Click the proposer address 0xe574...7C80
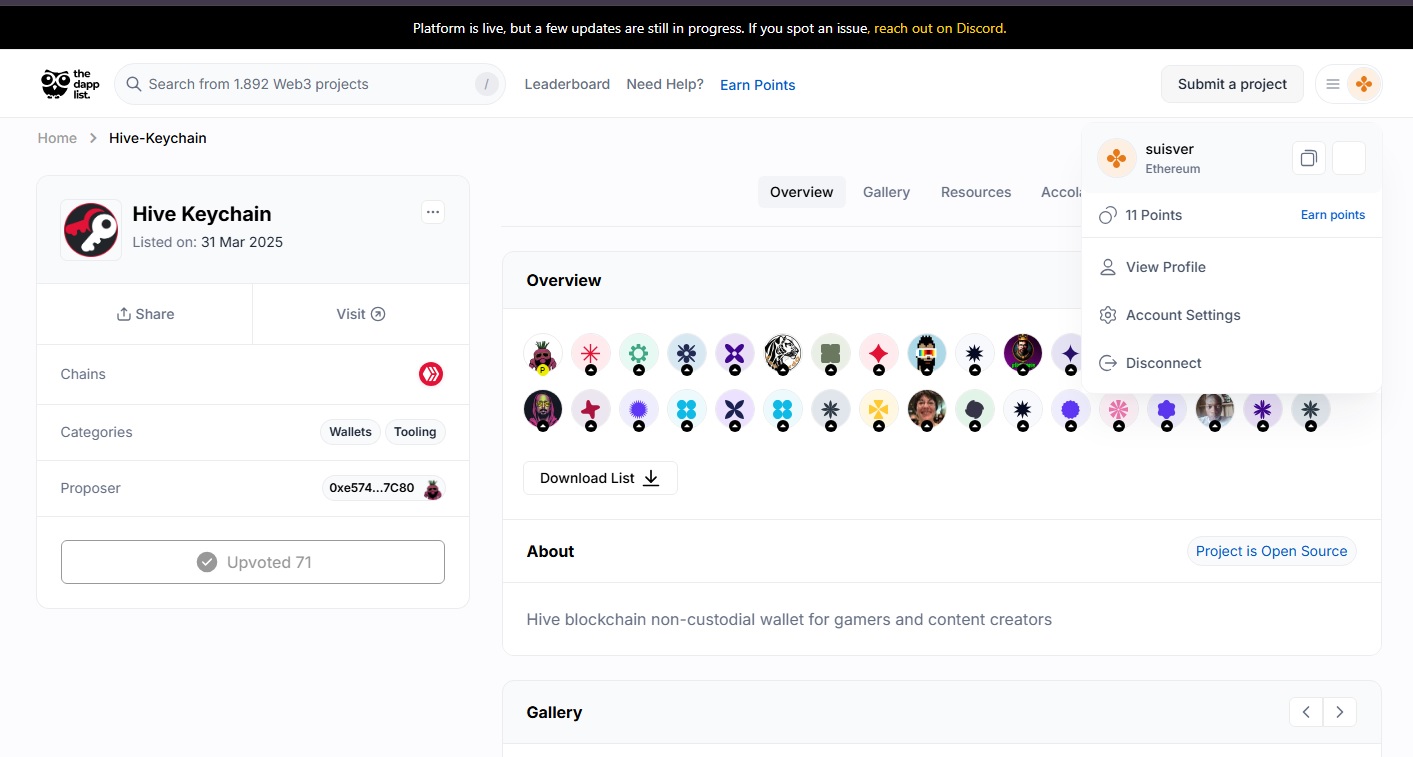 tap(372, 488)
